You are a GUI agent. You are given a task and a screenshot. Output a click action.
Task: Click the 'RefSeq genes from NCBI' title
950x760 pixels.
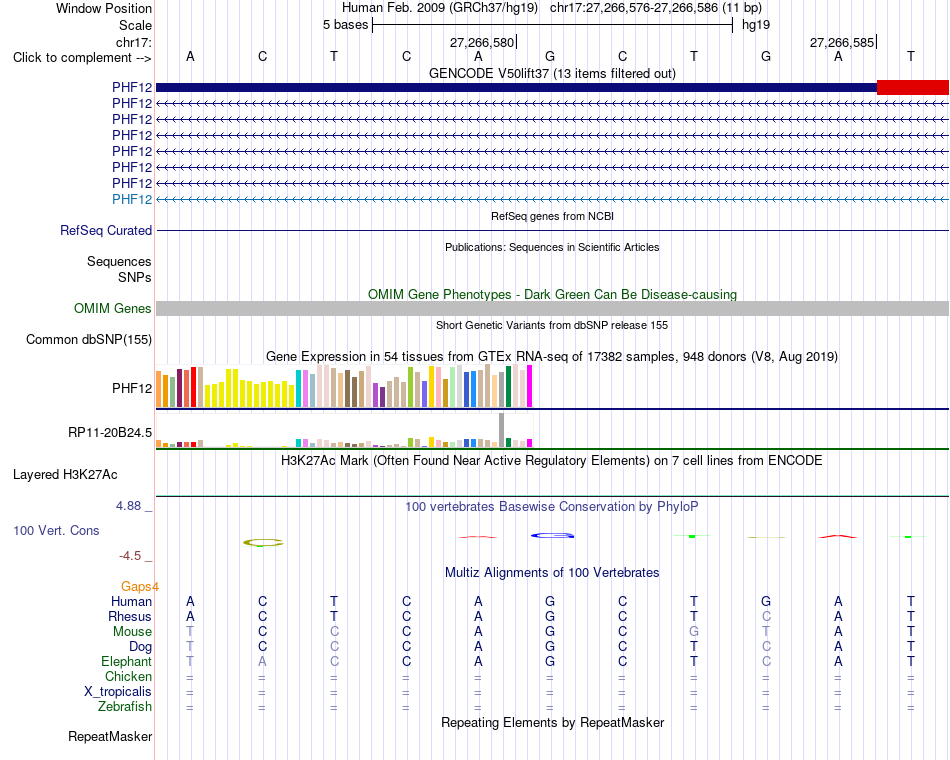pos(552,216)
